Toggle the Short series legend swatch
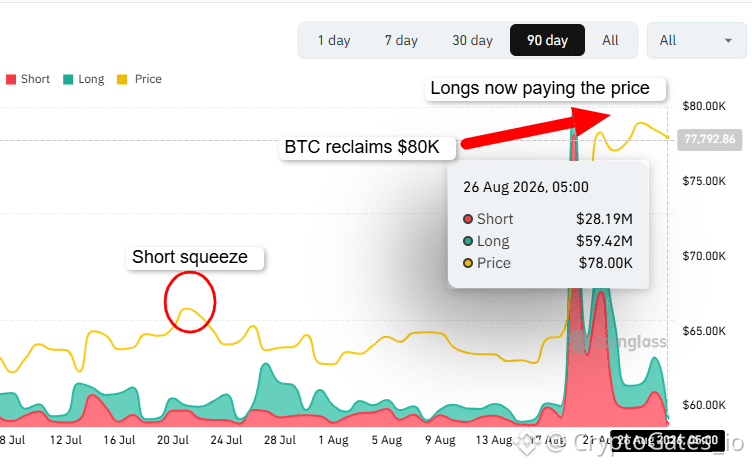 [x=11, y=80]
